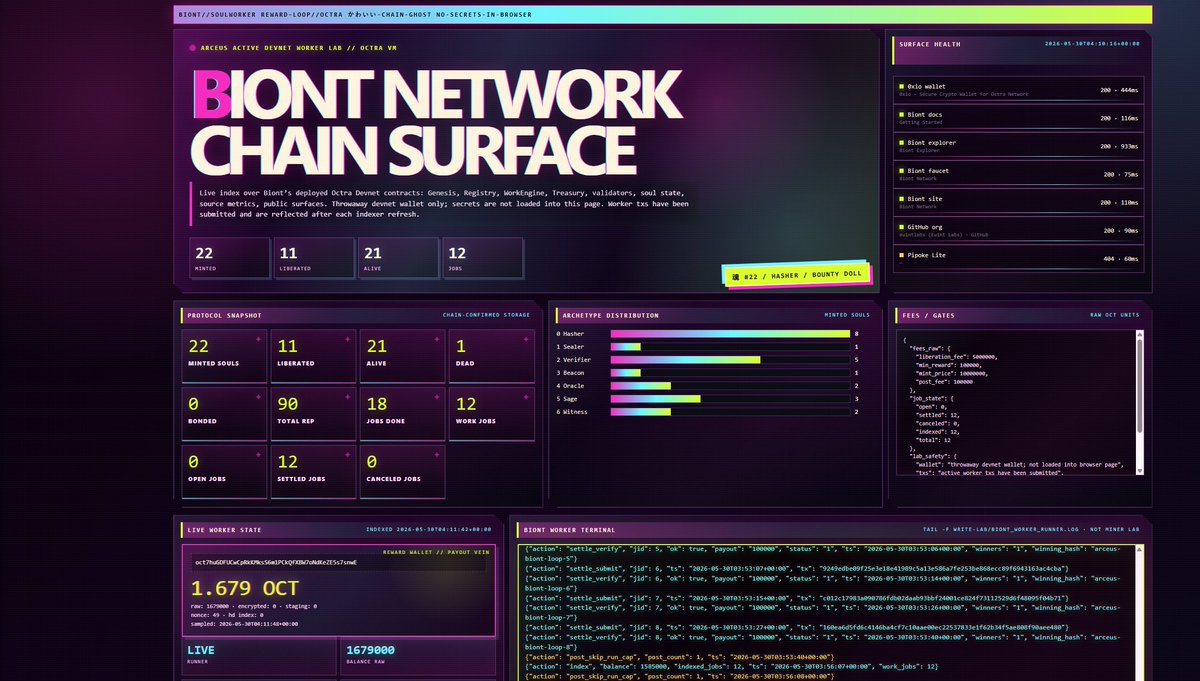The width and height of the screenshot is (1200, 681).
Task: Click the Verifier distribution bar
Action: point(685,359)
